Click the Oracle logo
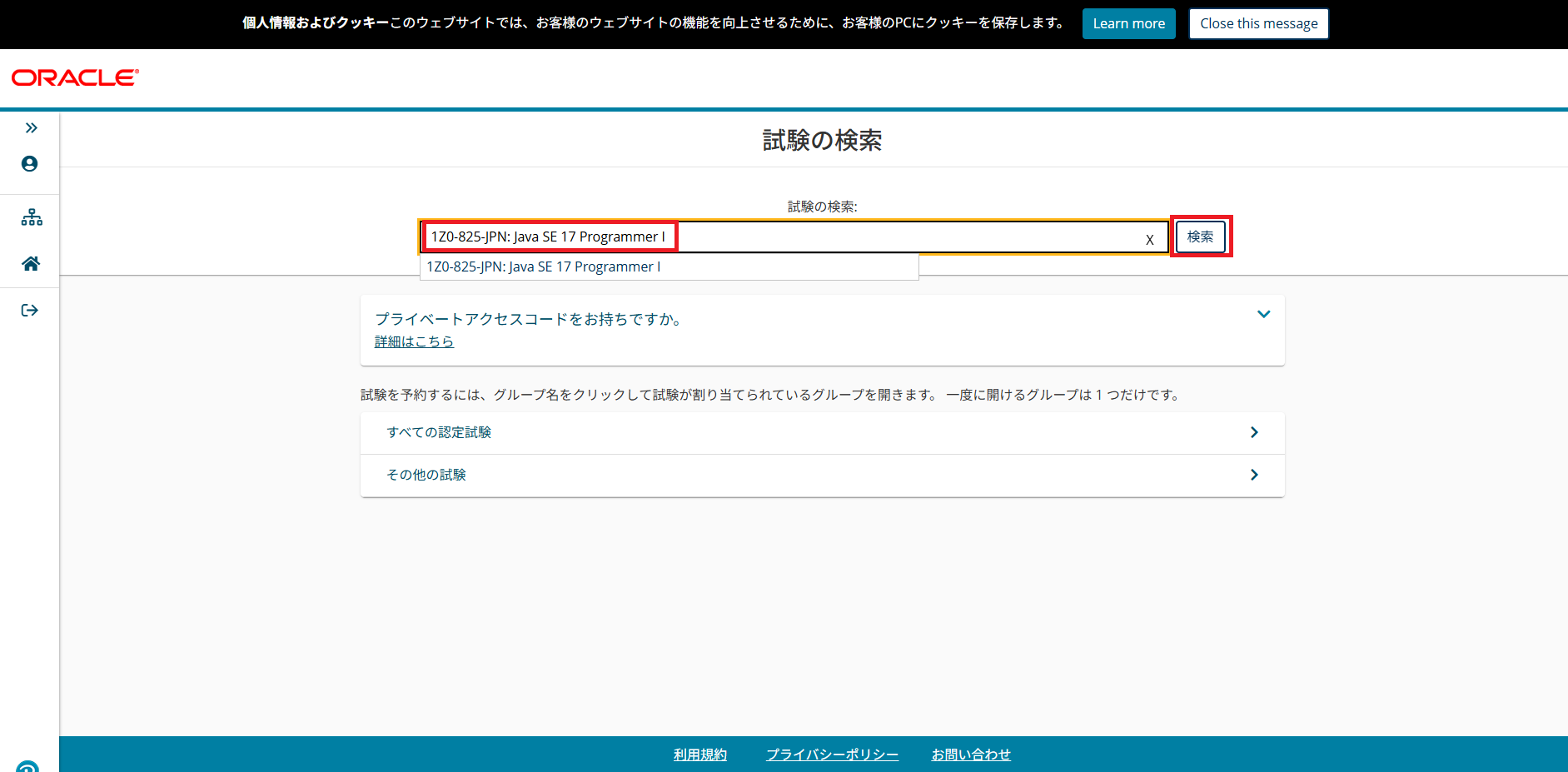Screen dimensions: 1568x772 (75, 77)
